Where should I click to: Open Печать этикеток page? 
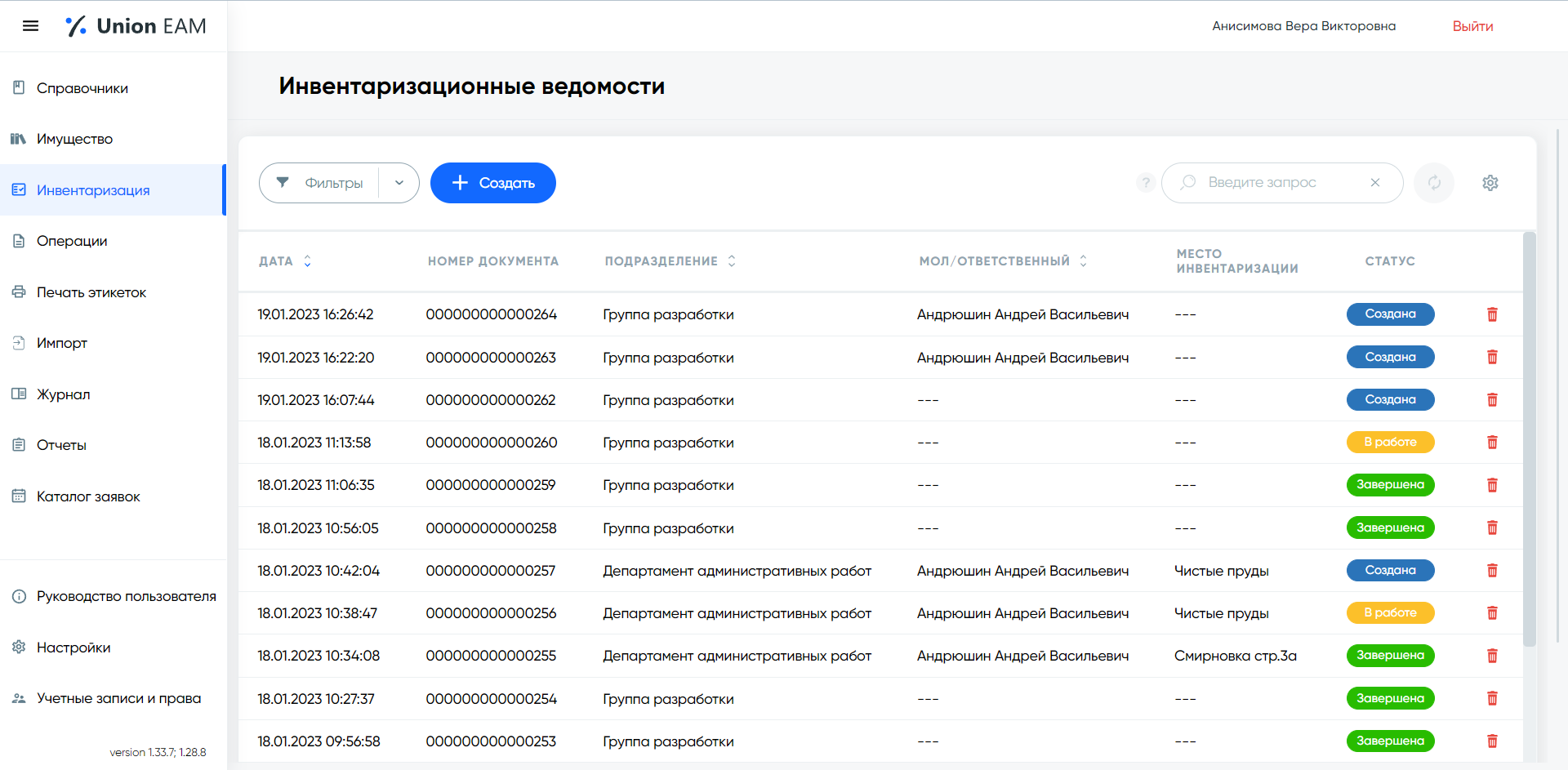91,292
